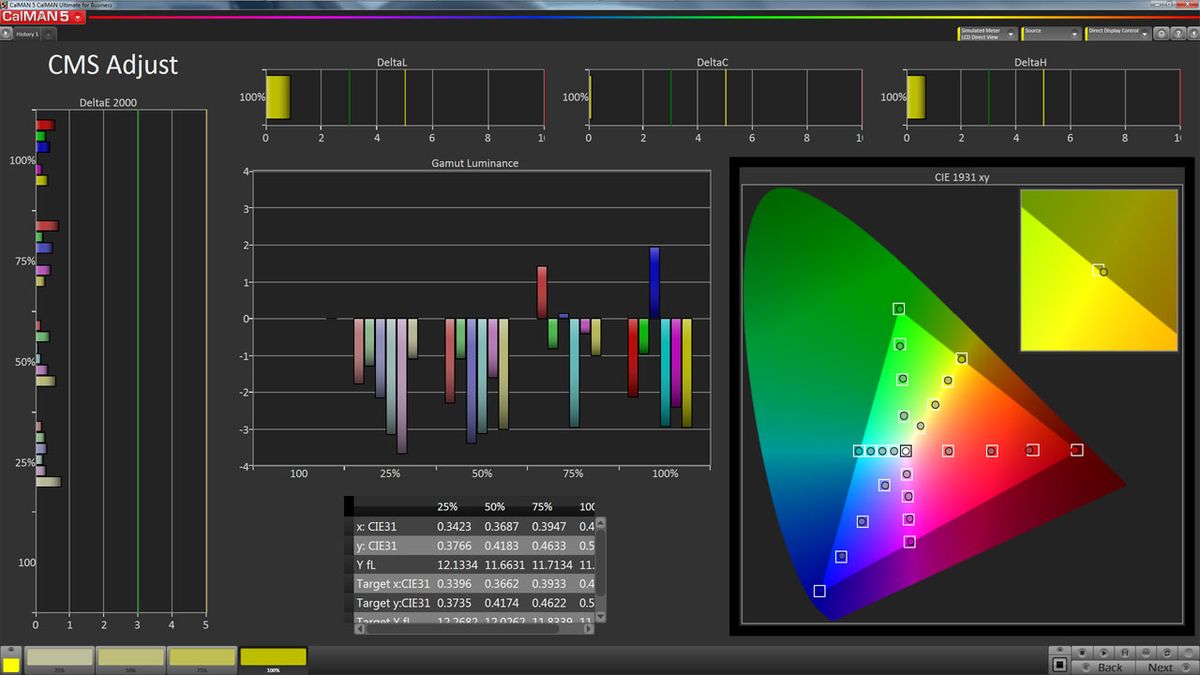Toggle continuous measure with the loop icon
1200x675 pixels.
click(x=1147, y=653)
